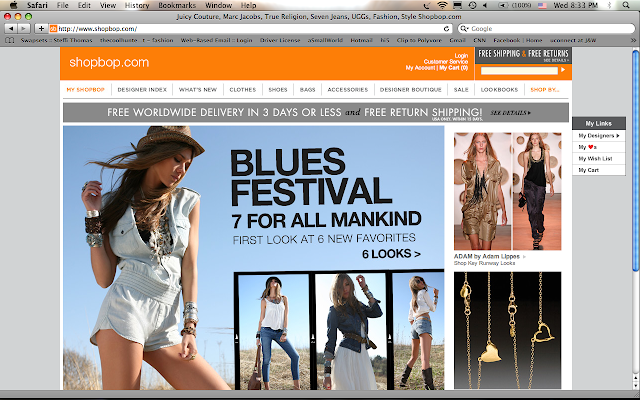Open My Wish List in My Links
The width and height of the screenshot is (640, 400).
coord(596,158)
